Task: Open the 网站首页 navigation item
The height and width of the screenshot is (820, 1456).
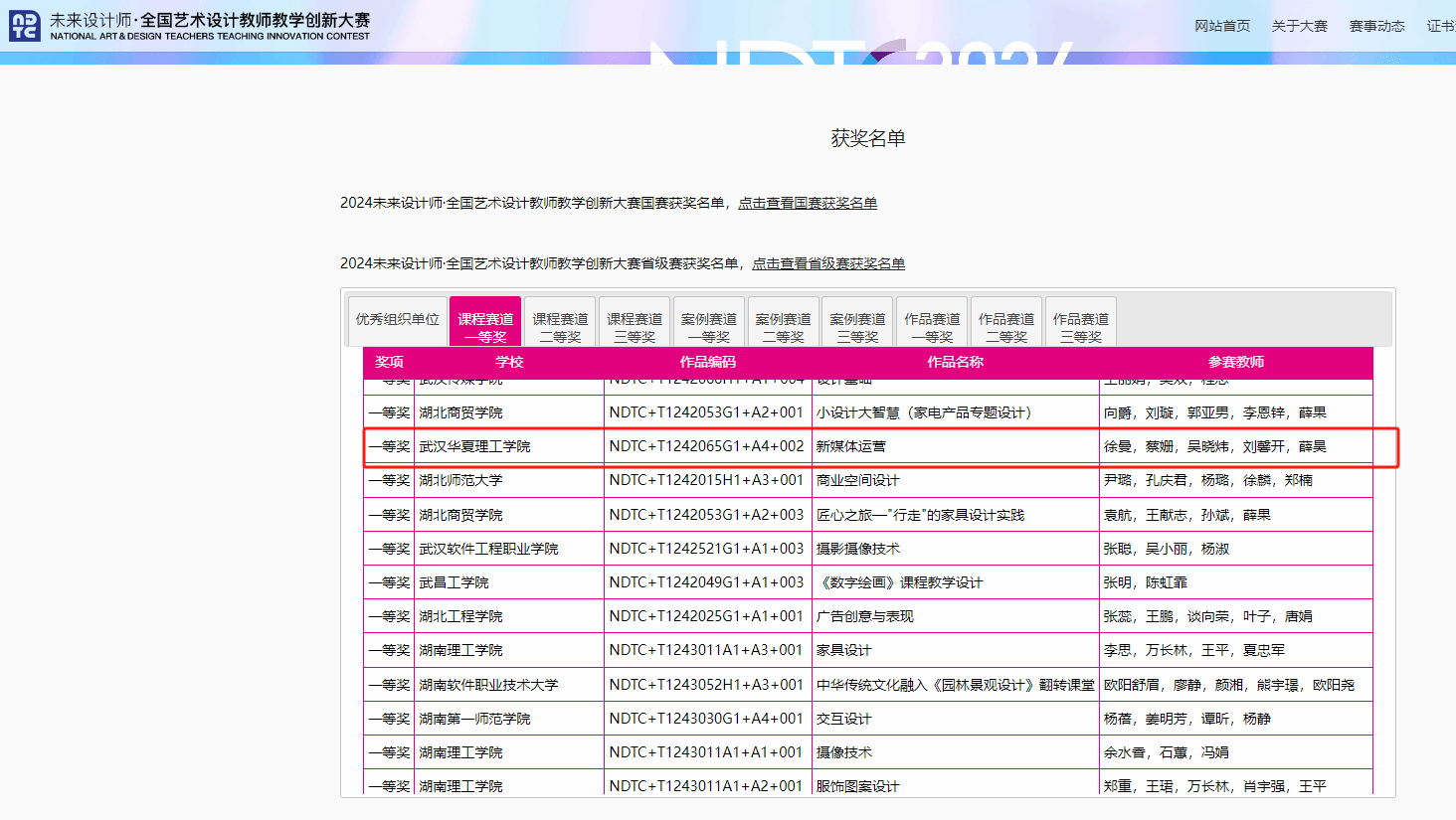Action: pyautogui.click(x=1221, y=26)
